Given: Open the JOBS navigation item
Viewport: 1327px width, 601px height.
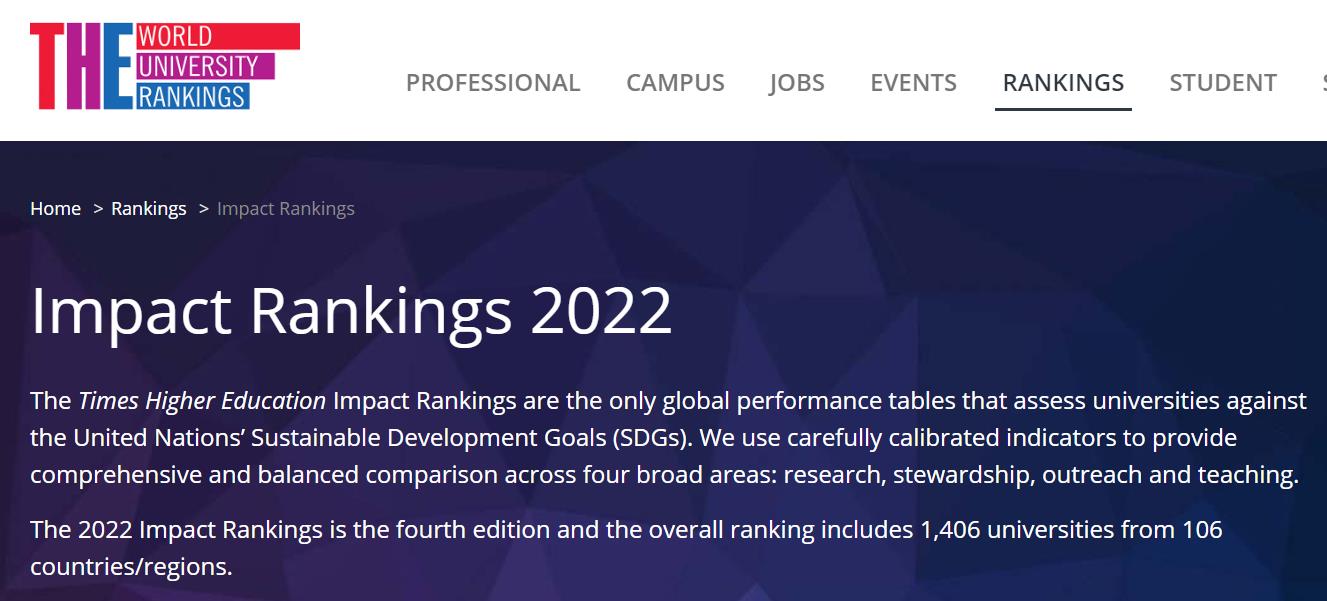Looking at the screenshot, I should point(797,82).
